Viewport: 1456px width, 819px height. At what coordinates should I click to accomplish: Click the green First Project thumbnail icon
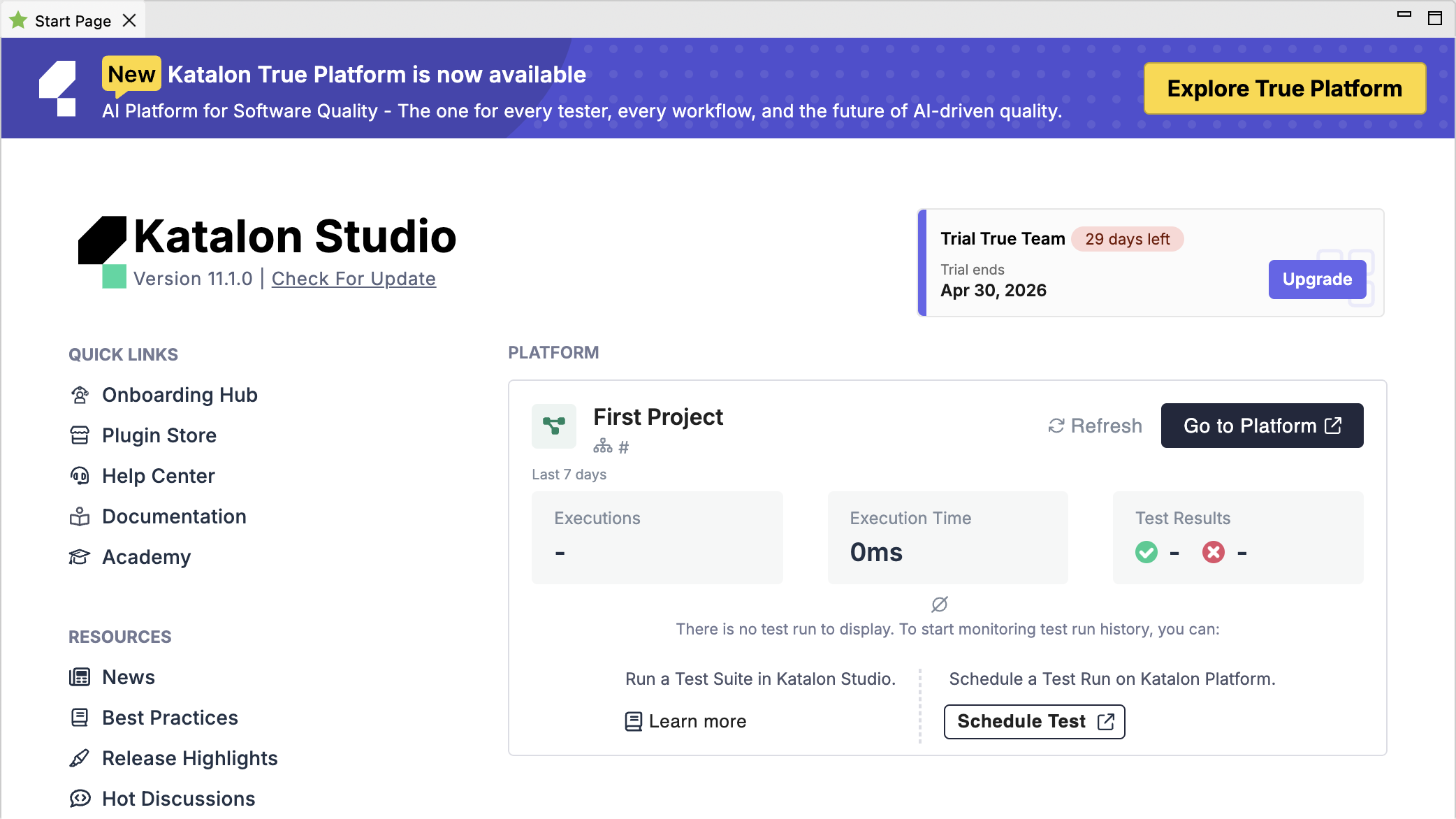tap(553, 426)
